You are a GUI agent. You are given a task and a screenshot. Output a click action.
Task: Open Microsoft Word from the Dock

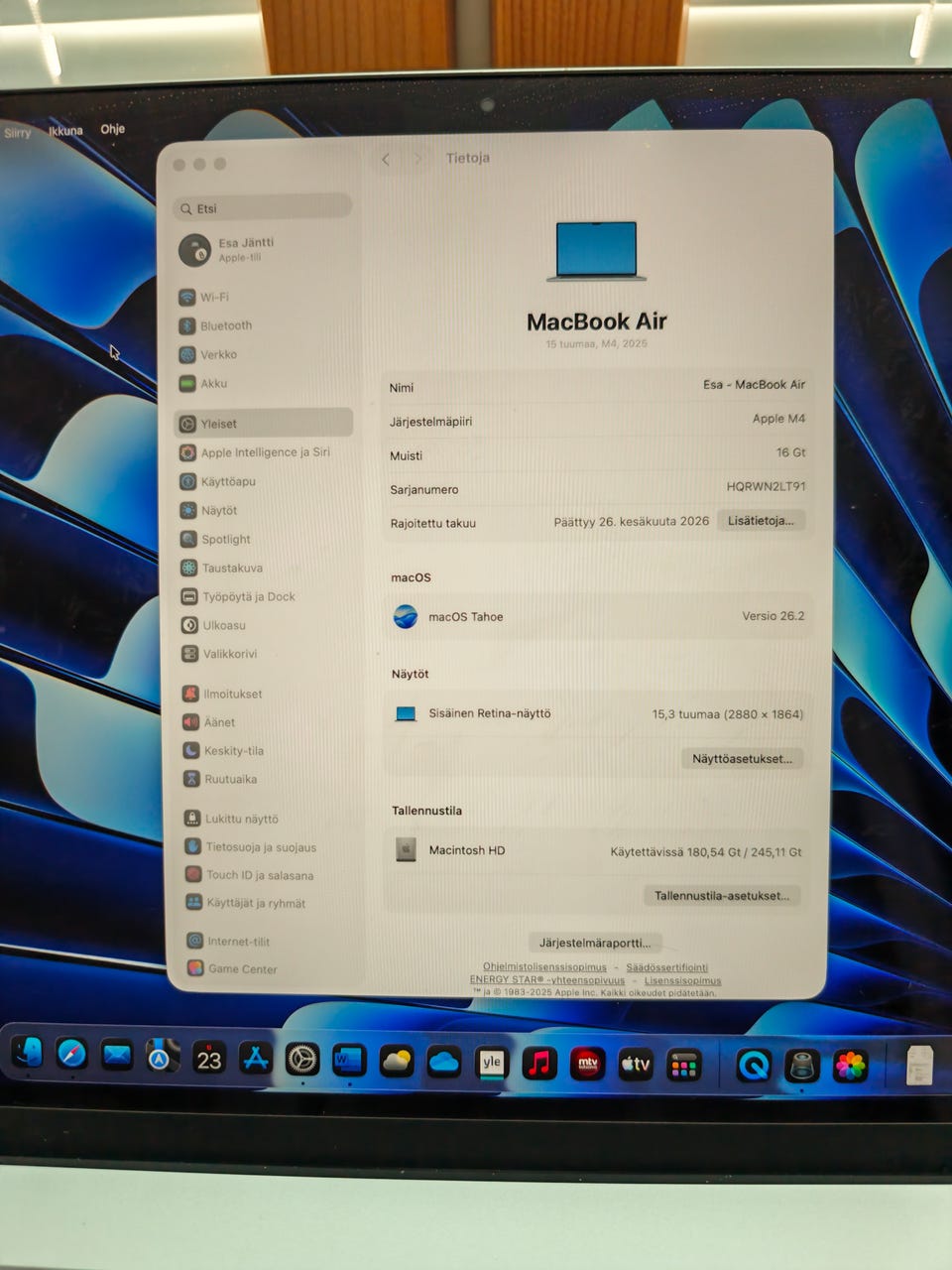coord(349,1061)
